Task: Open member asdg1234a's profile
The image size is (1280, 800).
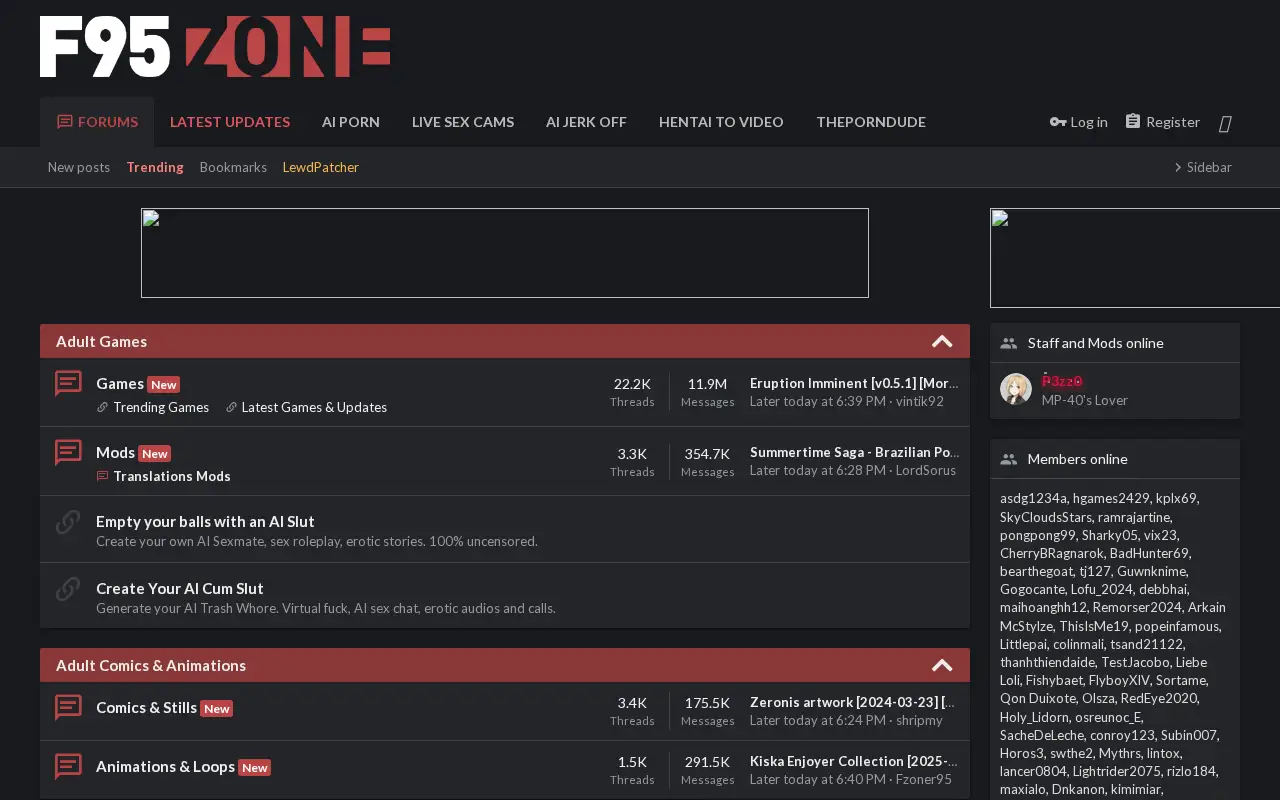Action: 1034,498
